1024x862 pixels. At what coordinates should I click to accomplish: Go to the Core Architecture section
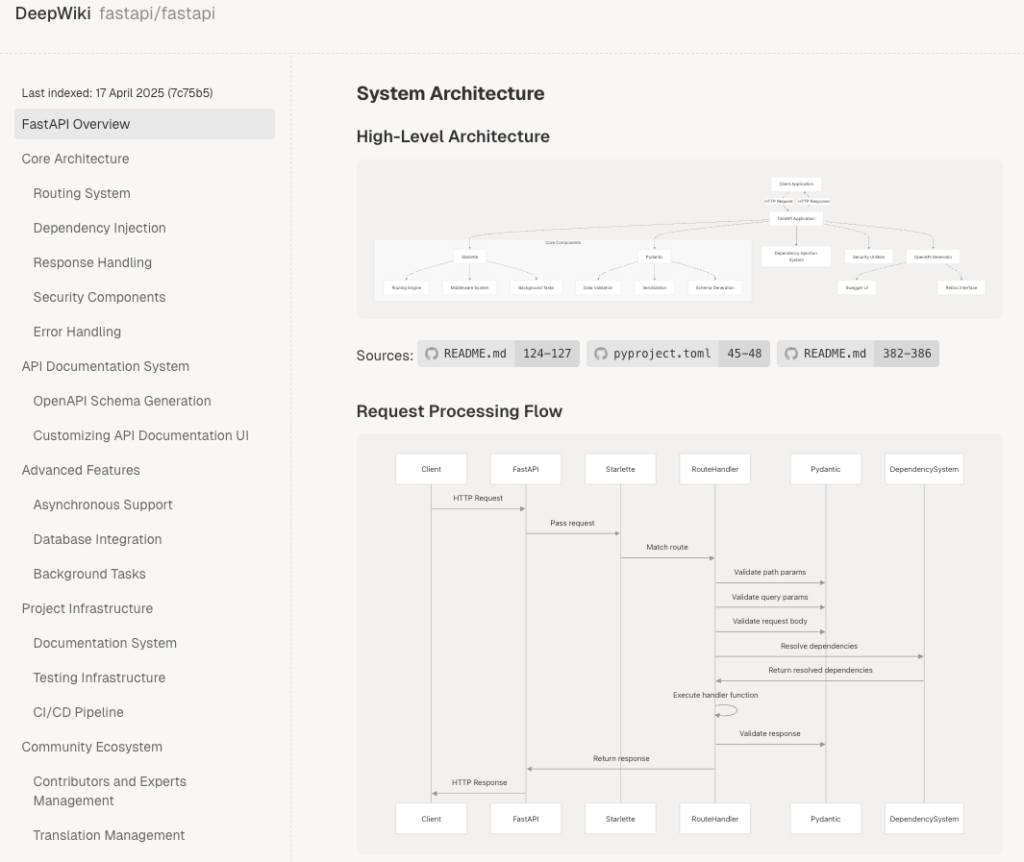pos(75,159)
